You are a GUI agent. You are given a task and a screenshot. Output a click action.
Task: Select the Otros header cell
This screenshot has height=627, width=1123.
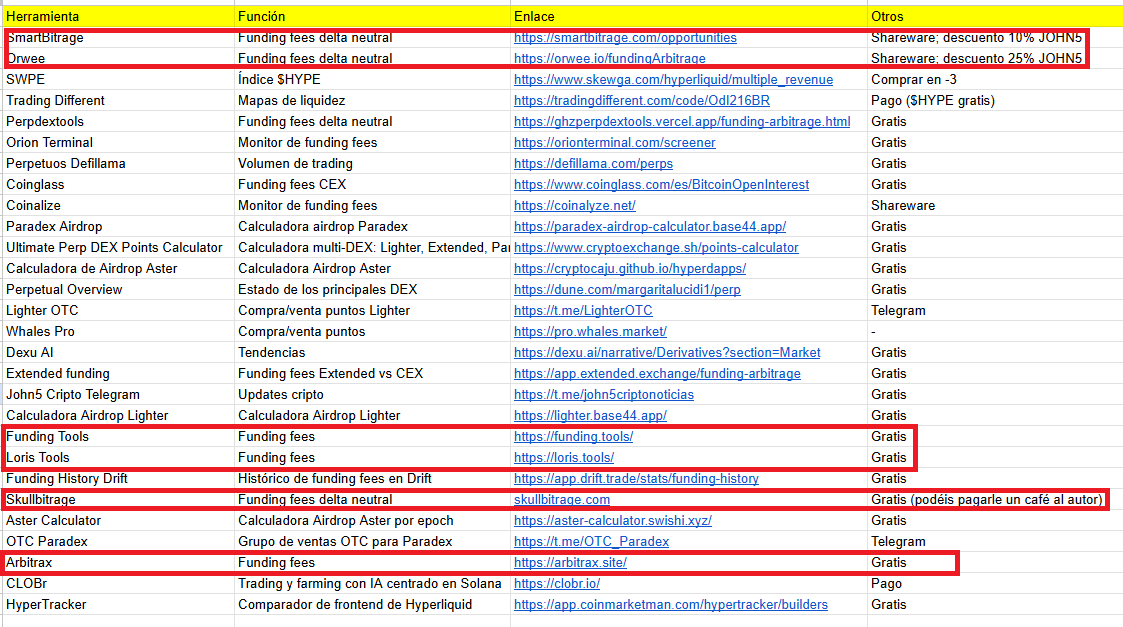[x=996, y=16]
